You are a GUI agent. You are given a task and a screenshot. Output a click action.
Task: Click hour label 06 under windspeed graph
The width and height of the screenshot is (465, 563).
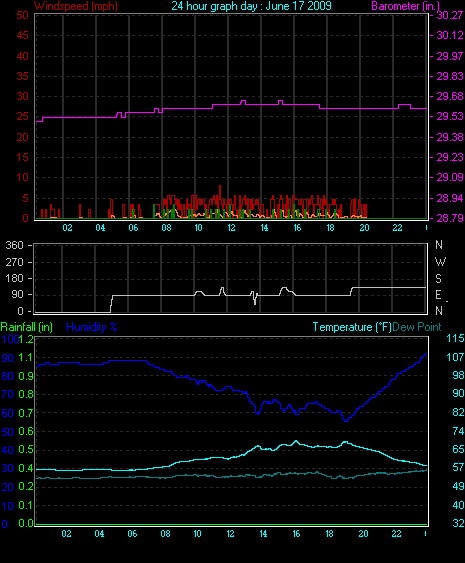click(133, 228)
